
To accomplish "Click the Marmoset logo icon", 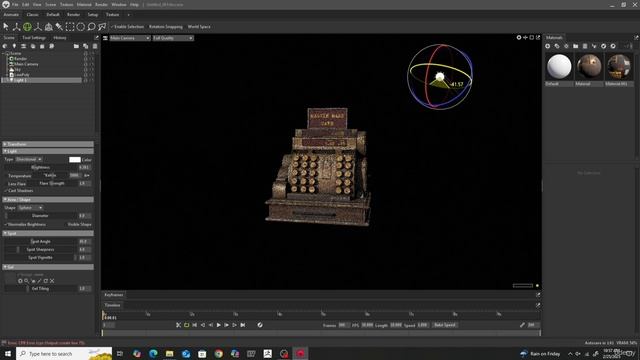I will 6,4.
